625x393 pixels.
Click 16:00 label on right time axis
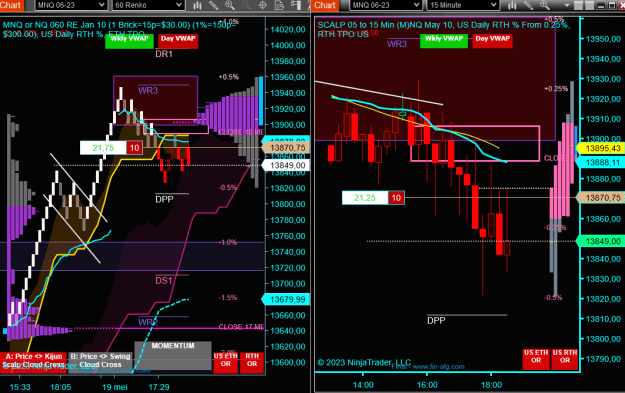point(427,385)
